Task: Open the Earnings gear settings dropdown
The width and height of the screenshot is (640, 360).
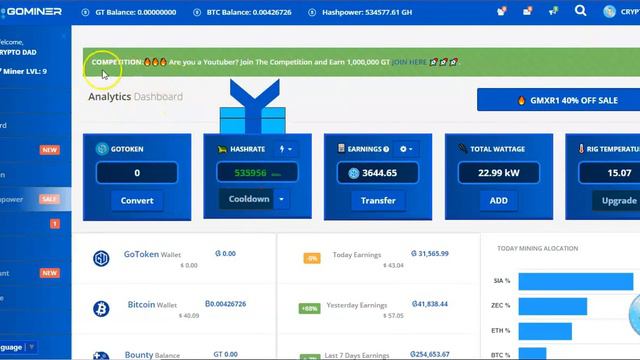Action: [x=406, y=149]
